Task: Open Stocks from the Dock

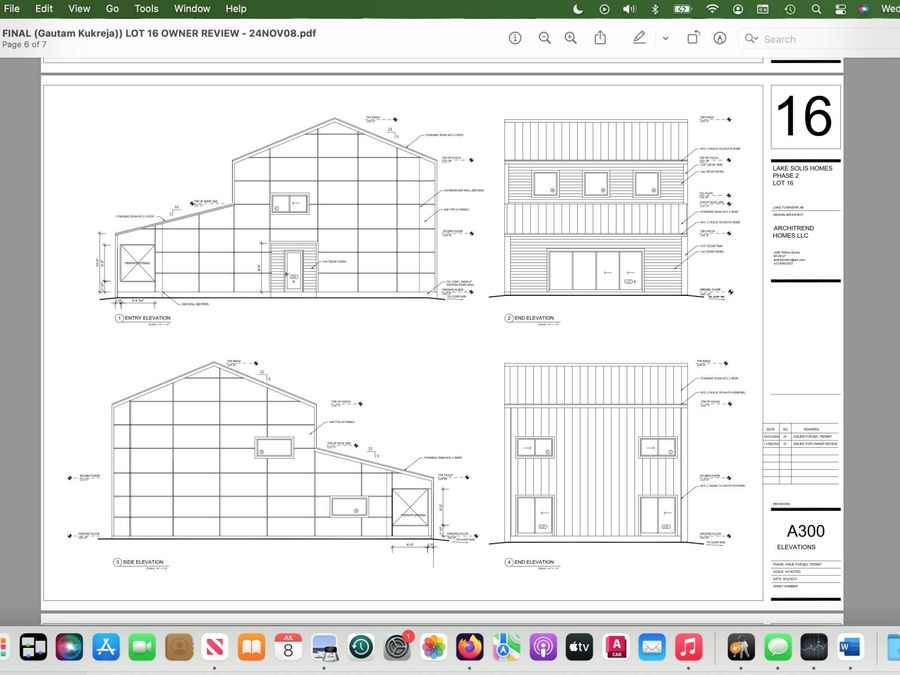Action: coord(814,647)
